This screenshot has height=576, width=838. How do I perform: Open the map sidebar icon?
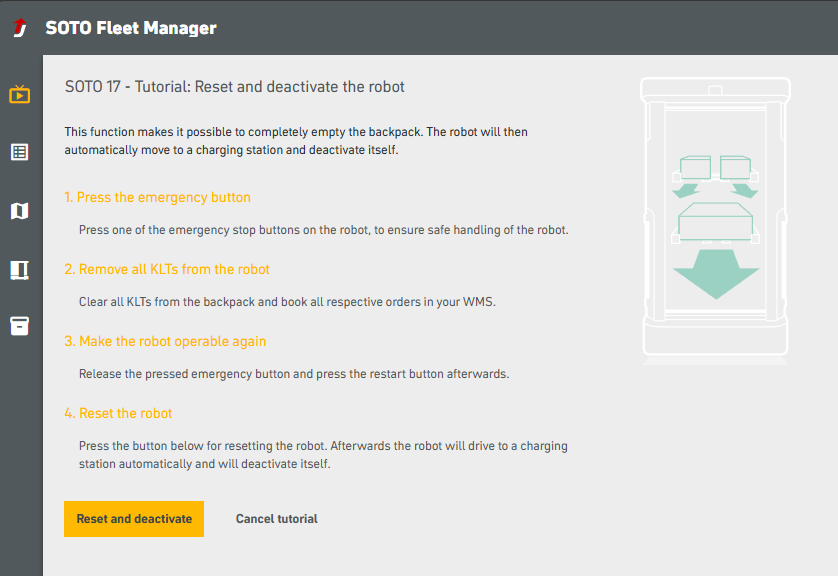20,211
